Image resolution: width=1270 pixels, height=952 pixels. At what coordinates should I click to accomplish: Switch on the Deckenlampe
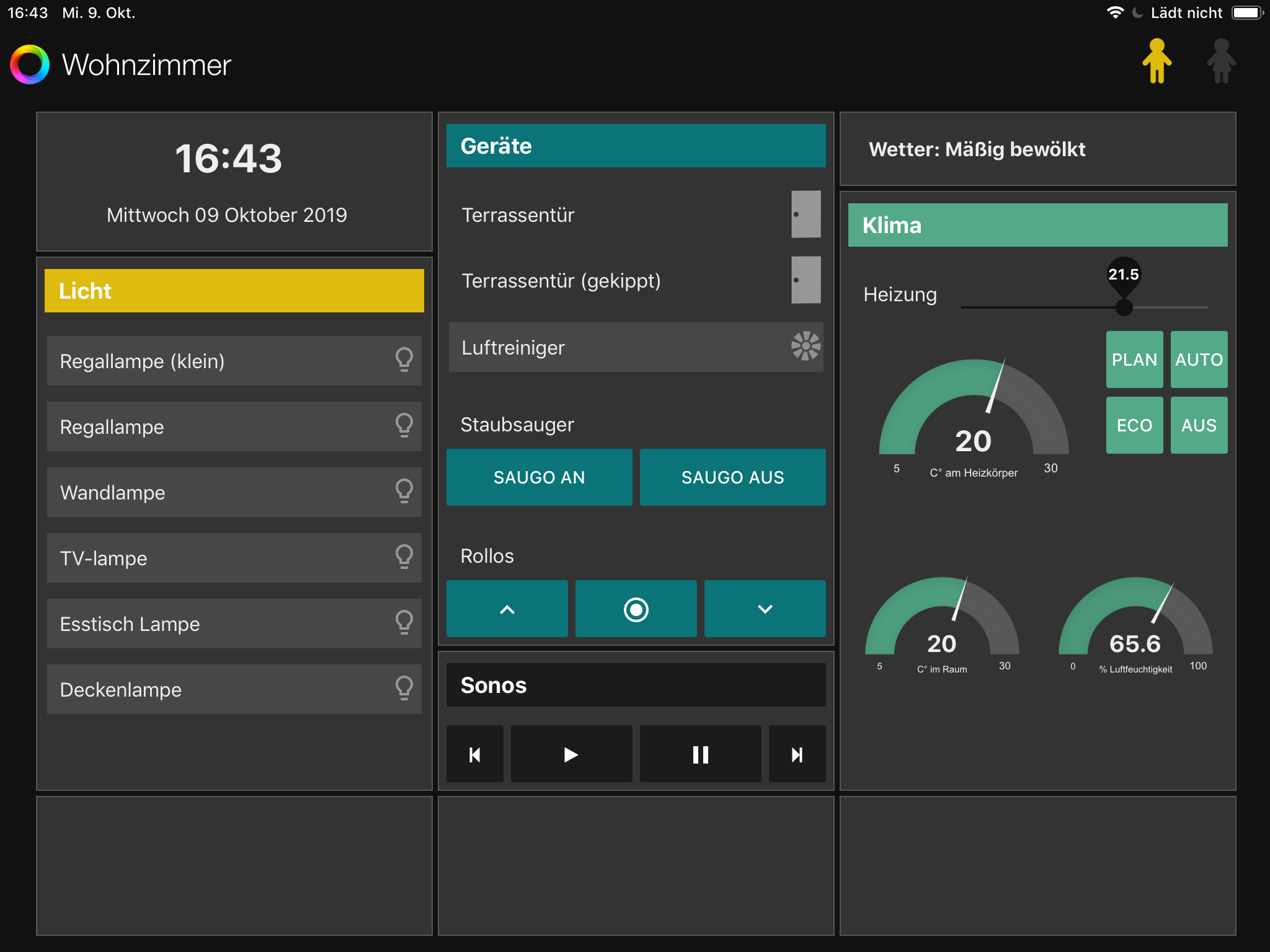click(404, 689)
